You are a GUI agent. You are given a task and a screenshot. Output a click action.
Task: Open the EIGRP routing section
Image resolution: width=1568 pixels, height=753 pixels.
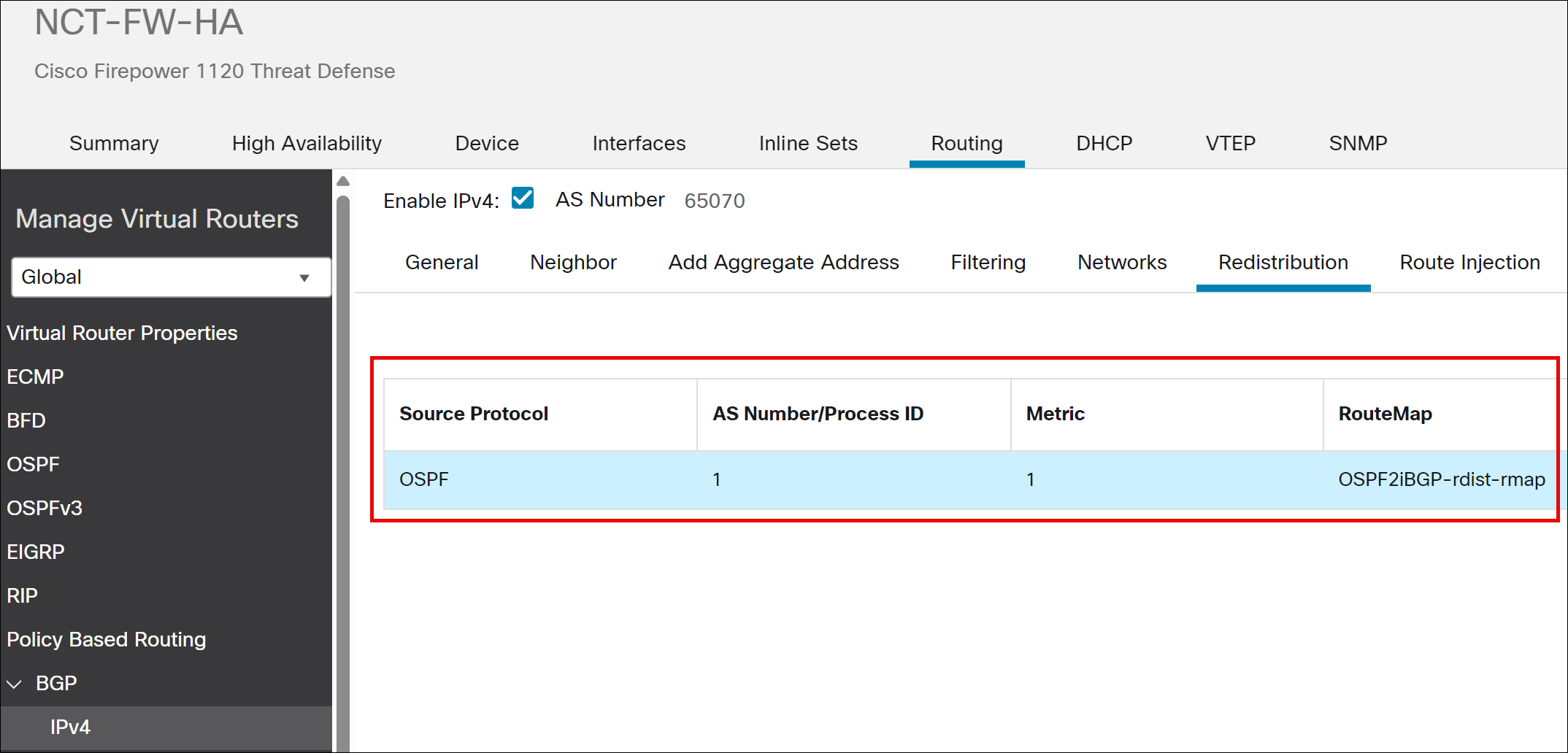tap(36, 552)
